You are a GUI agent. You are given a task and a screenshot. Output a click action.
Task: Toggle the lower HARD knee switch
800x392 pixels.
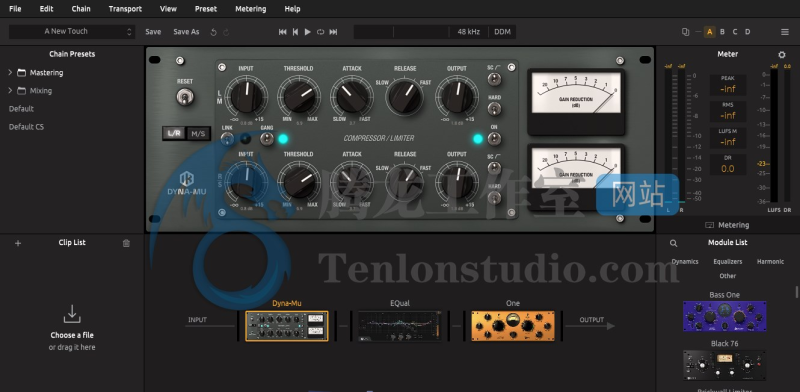click(494, 197)
